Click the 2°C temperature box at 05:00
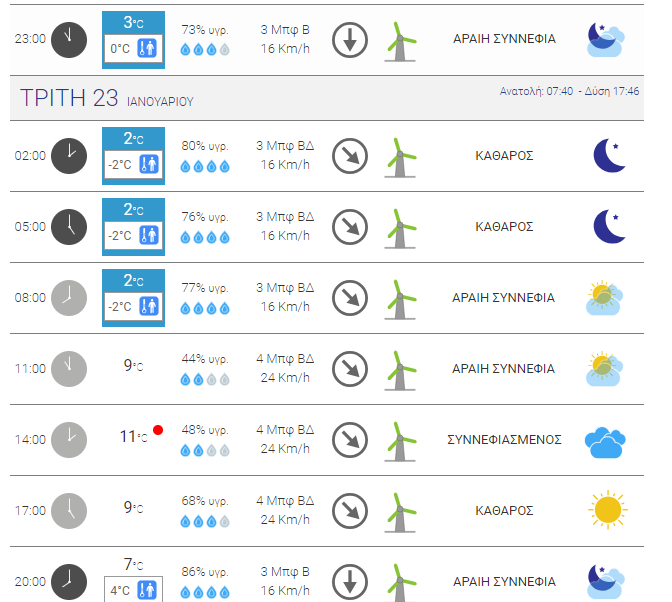This screenshot has height=602, width=672. point(133,227)
